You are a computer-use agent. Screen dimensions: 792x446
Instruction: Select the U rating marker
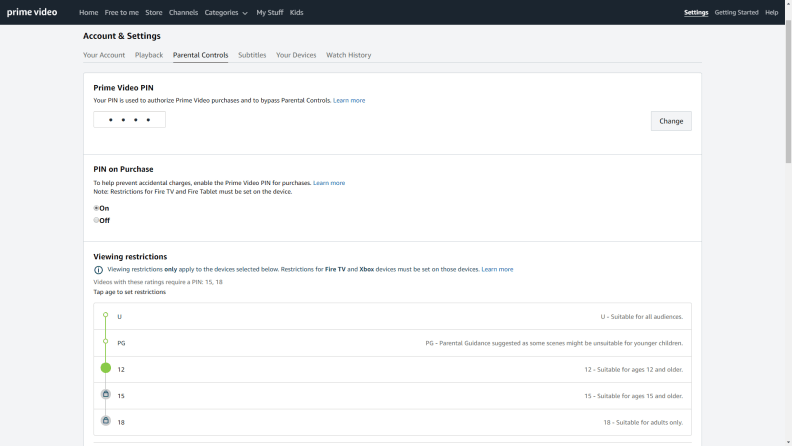coord(106,315)
